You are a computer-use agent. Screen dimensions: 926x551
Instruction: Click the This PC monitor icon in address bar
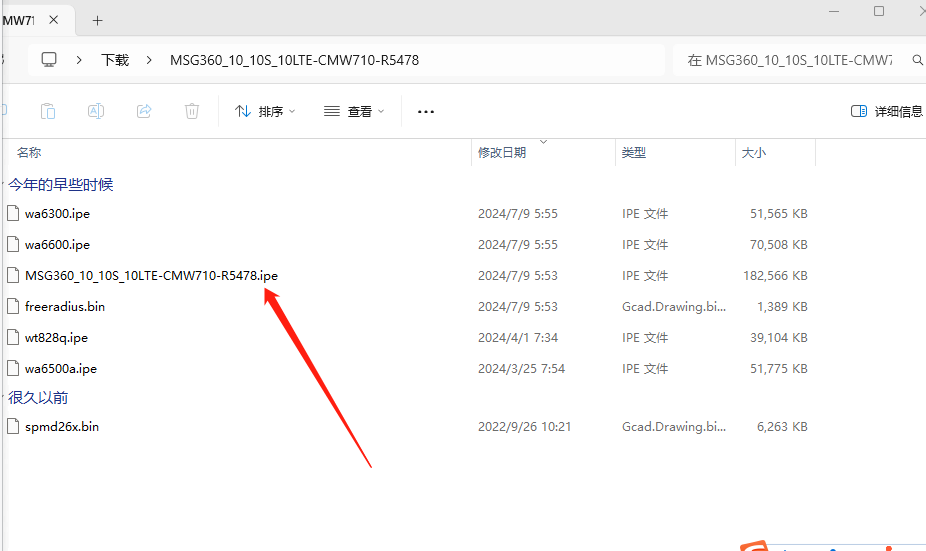[x=49, y=60]
